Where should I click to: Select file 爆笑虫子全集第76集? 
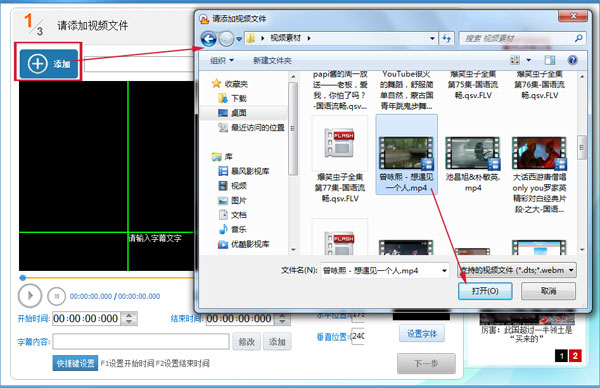tap(540, 85)
